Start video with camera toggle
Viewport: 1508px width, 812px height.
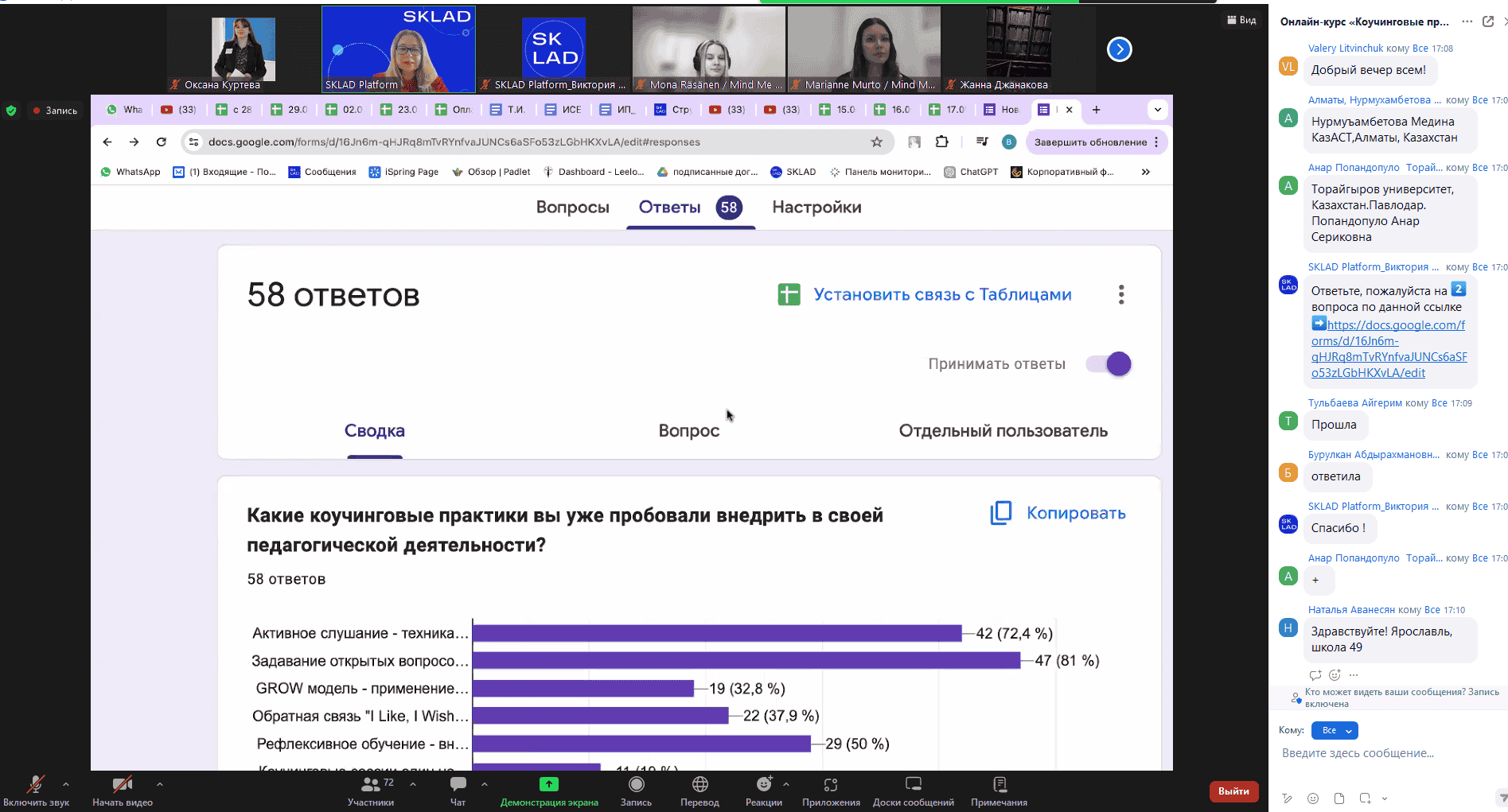(122, 785)
